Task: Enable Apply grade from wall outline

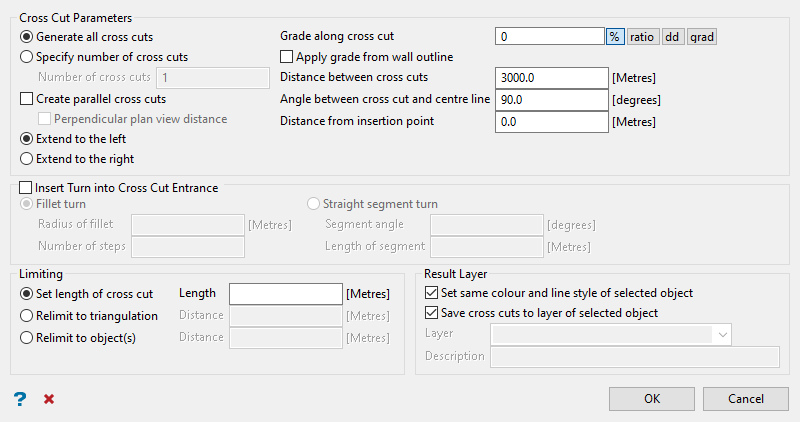Action: pos(287,57)
